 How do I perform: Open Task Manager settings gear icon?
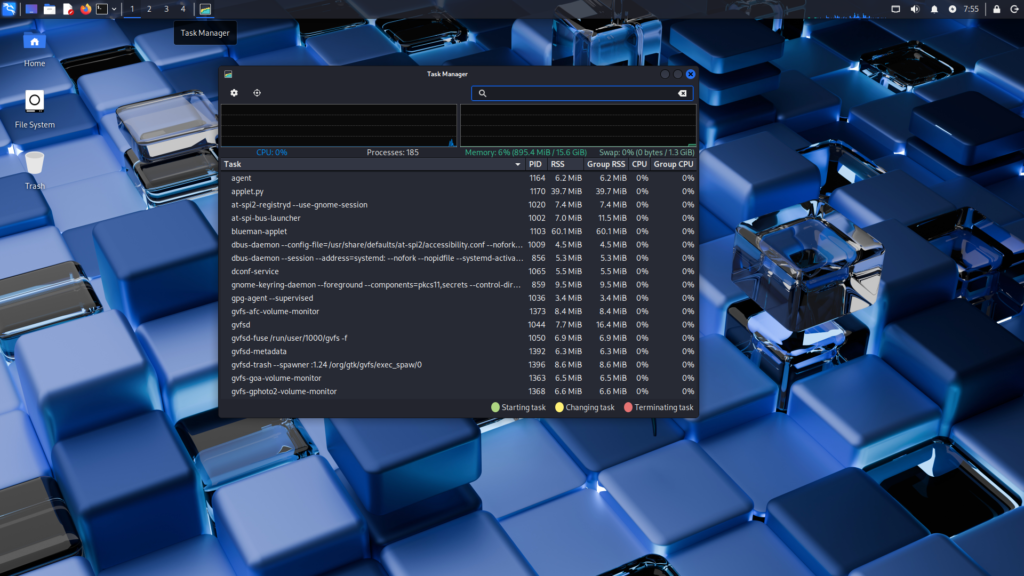(x=234, y=93)
